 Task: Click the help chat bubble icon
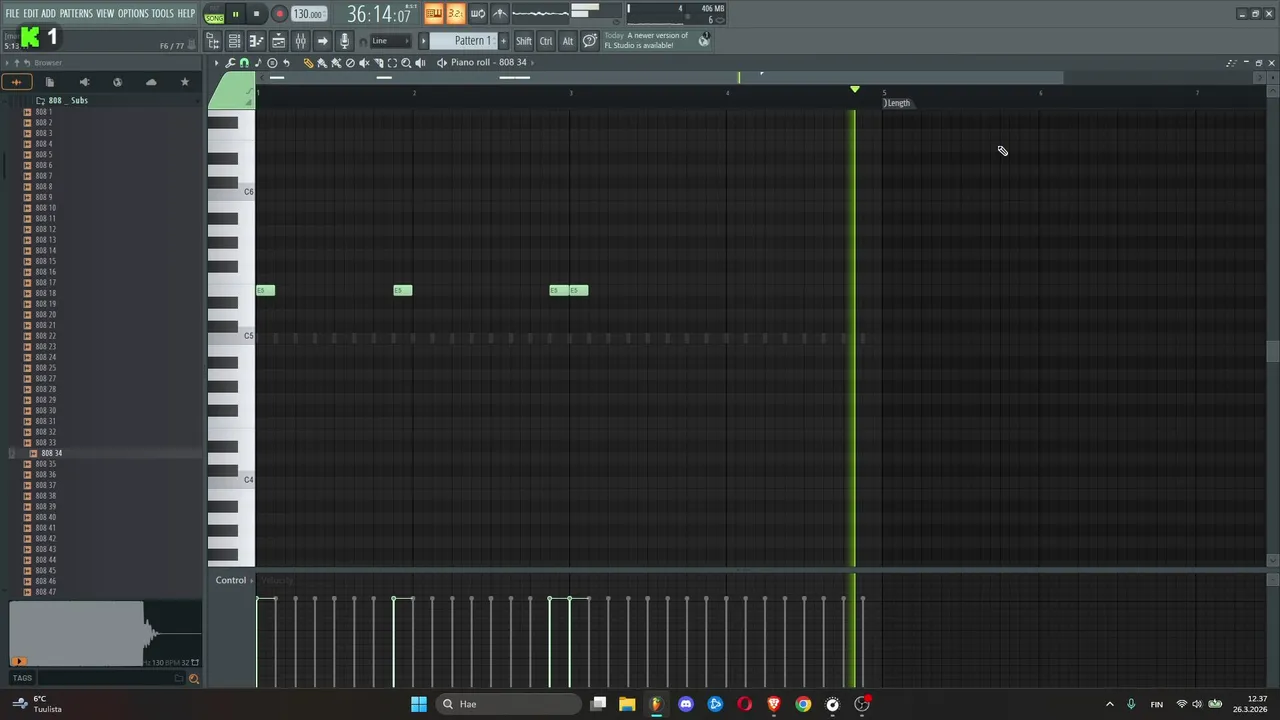click(x=590, y=41)
